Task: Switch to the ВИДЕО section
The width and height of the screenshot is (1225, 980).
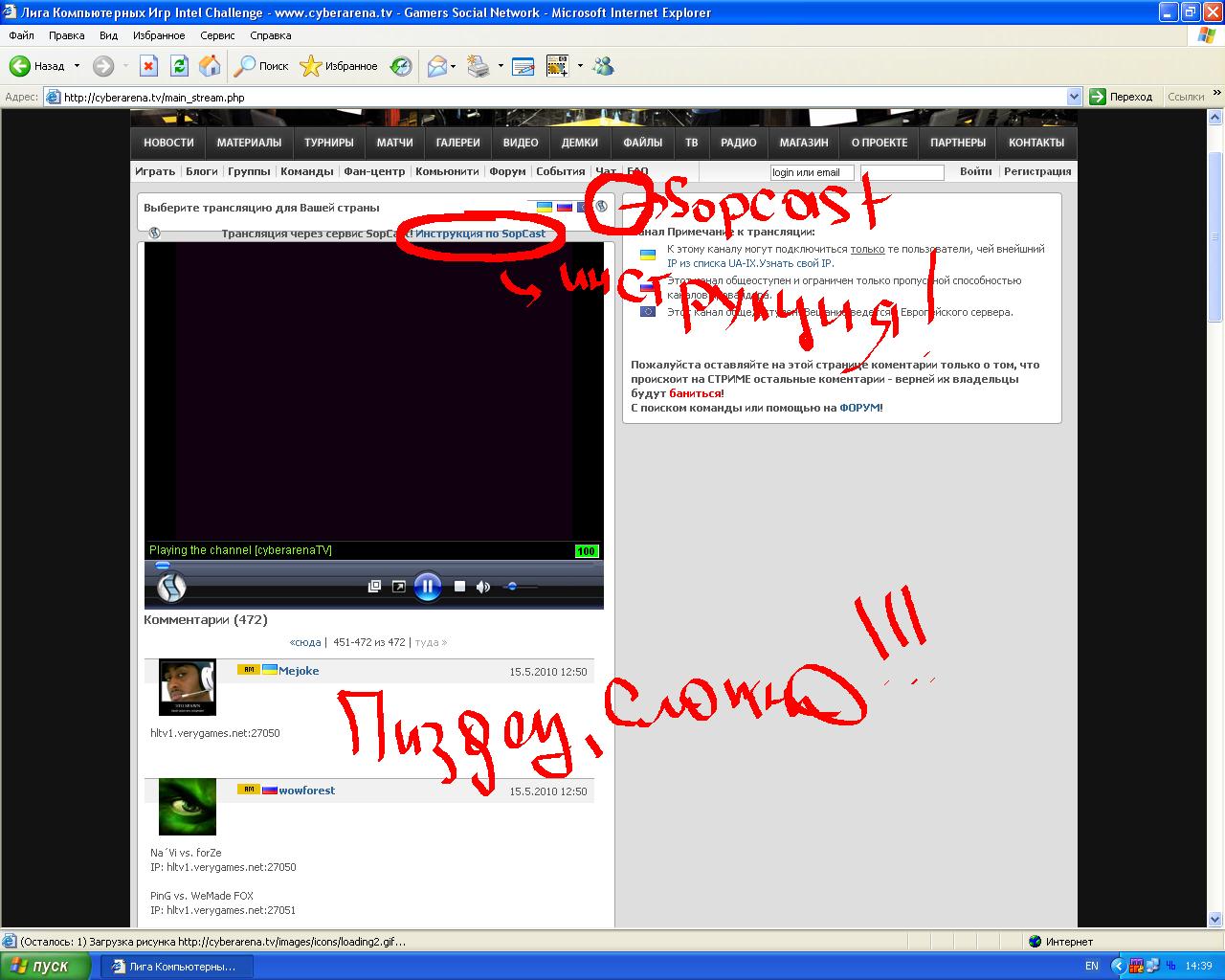Action: pyautogui.click(x=521, y=143)
